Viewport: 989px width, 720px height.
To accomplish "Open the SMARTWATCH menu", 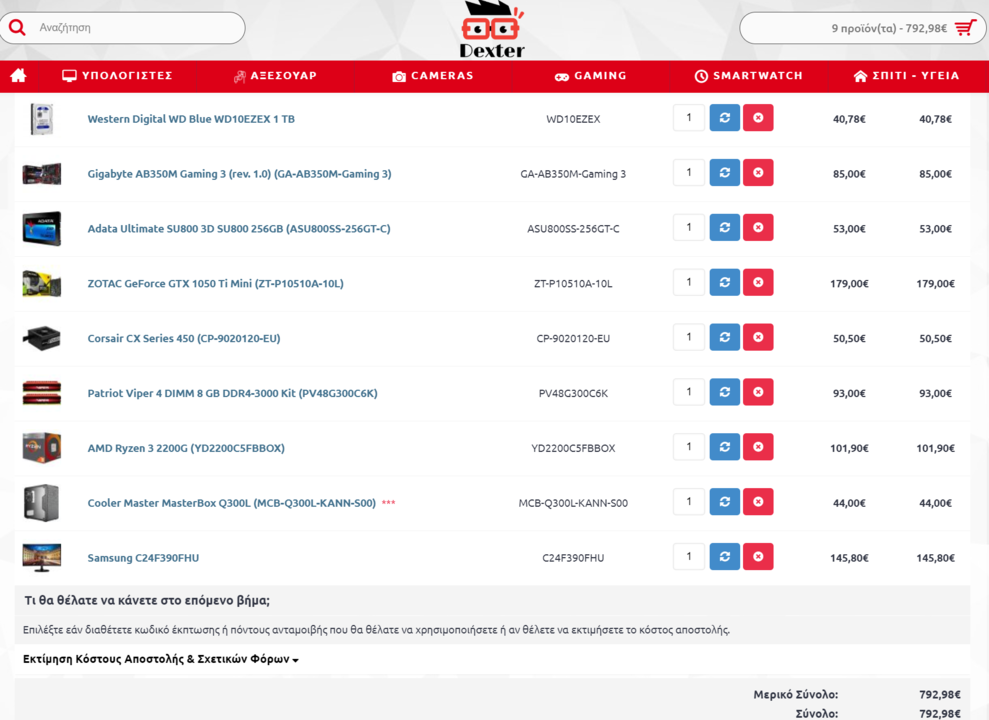I will [x=749, y=76].
